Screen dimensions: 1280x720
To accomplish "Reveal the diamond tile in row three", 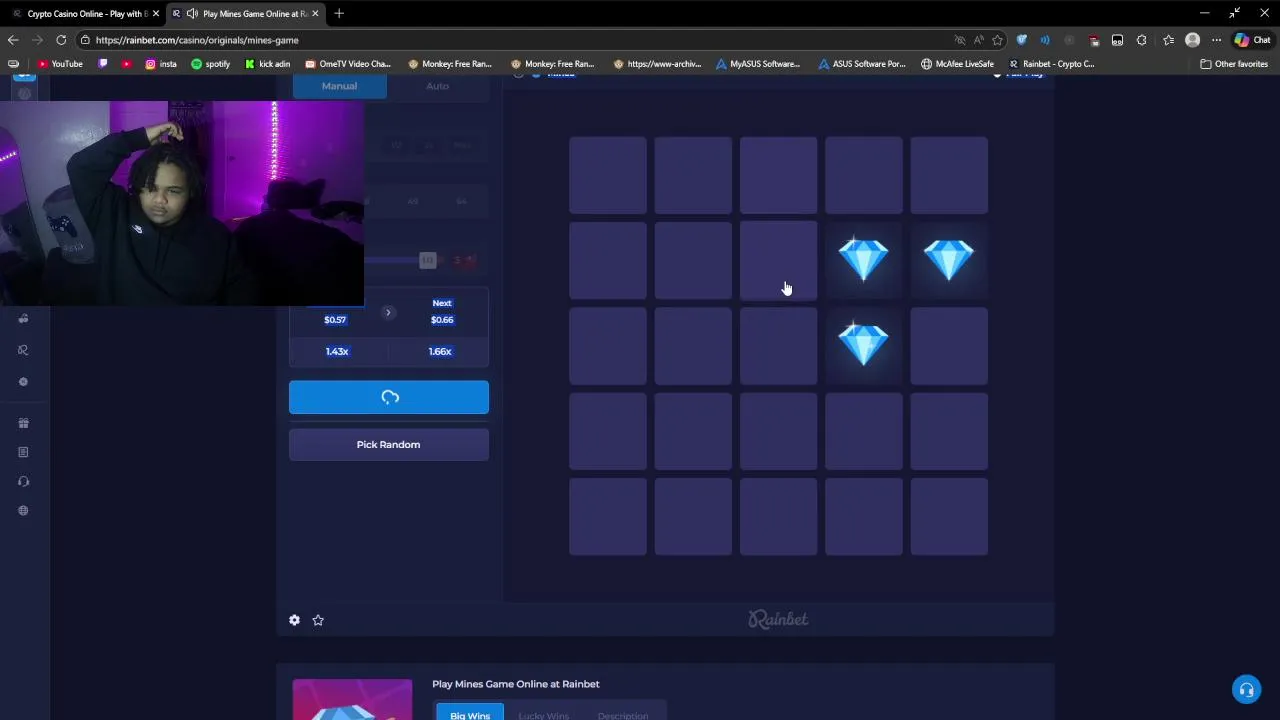I will 864,346.
